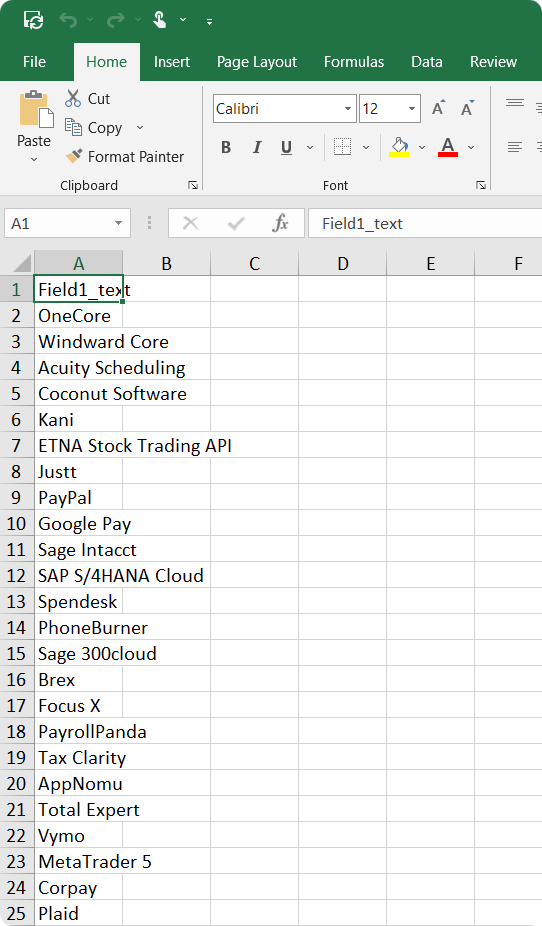Image resolution: width=542 pixels, height=926 pixels.
Task: Select cell containing MetaTrader 5
Action: click(x=79, y=862)
